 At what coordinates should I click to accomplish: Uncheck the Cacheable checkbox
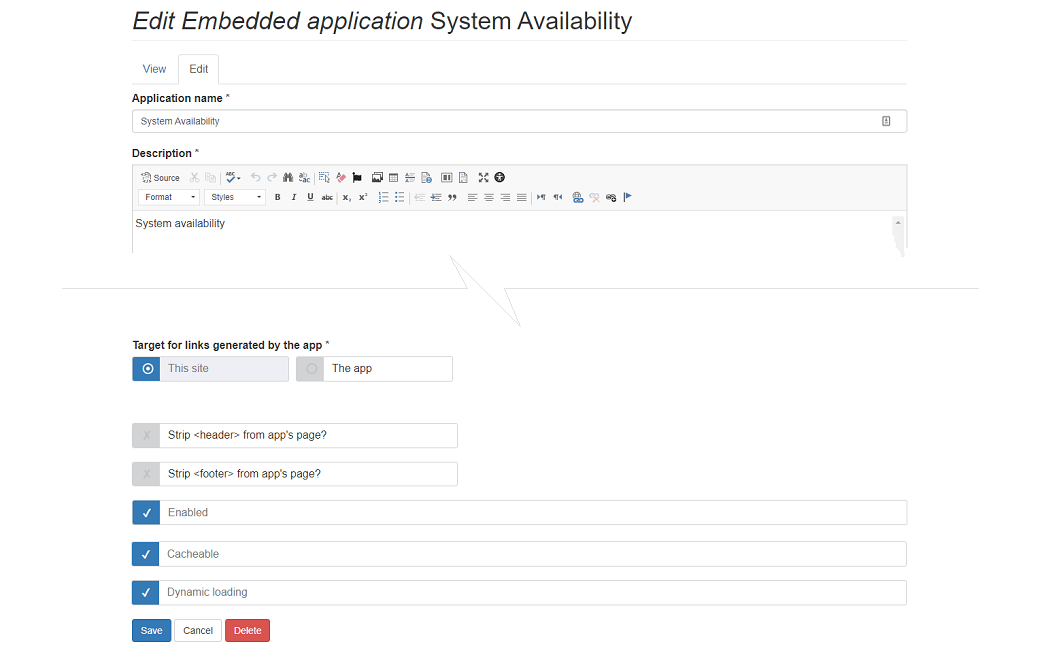coord(519,554)
